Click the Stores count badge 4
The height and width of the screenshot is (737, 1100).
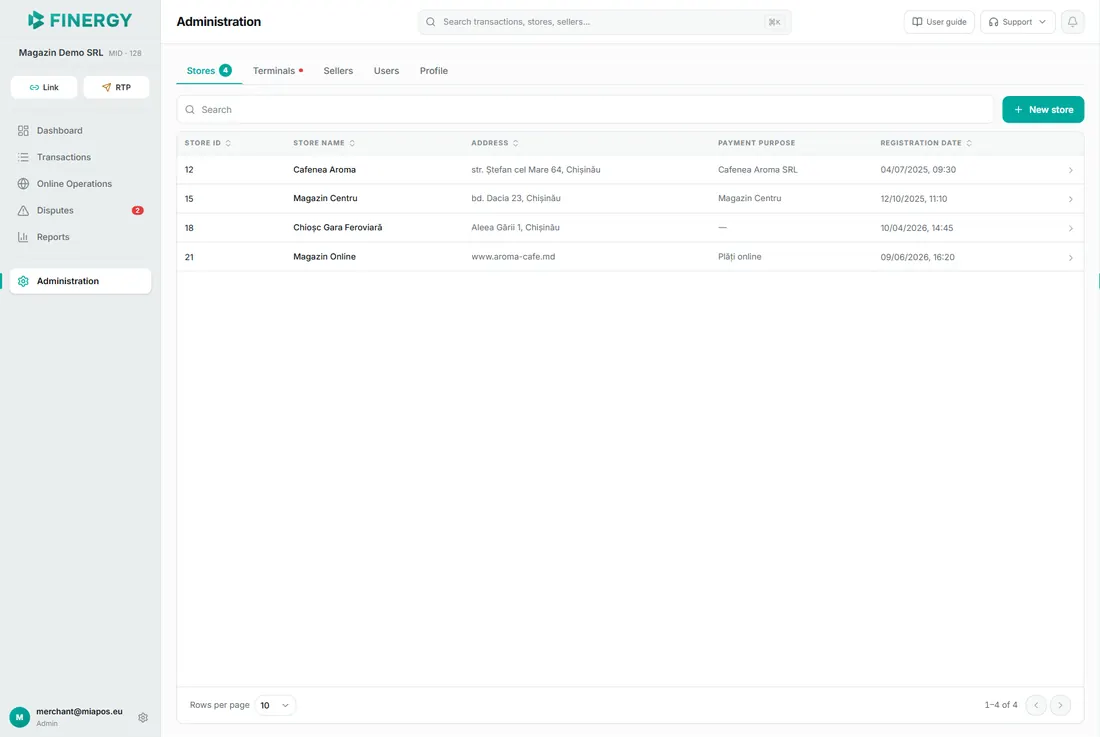coord(225,70)
